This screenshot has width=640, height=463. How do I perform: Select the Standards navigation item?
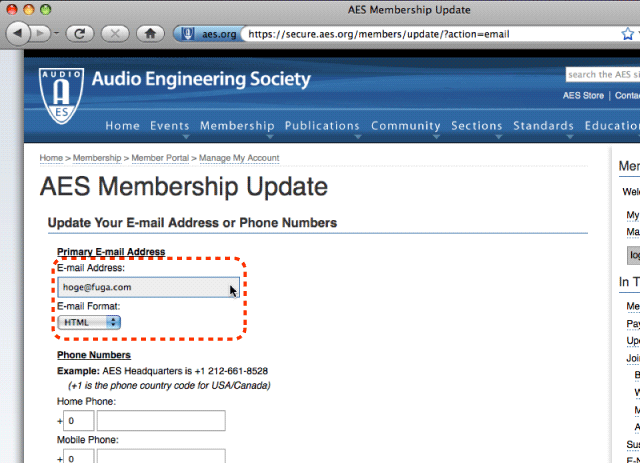[x=543, y=126]
